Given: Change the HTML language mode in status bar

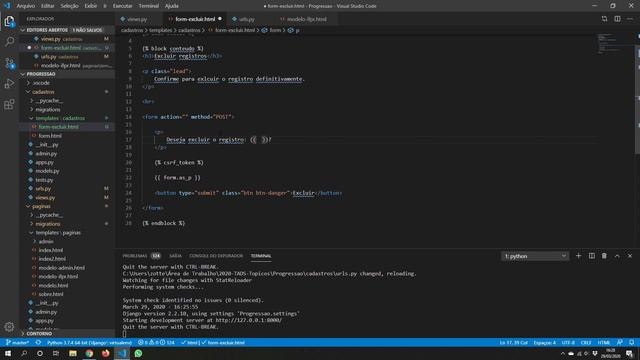Looking at the screenshot, I should [x=604, y=342].
